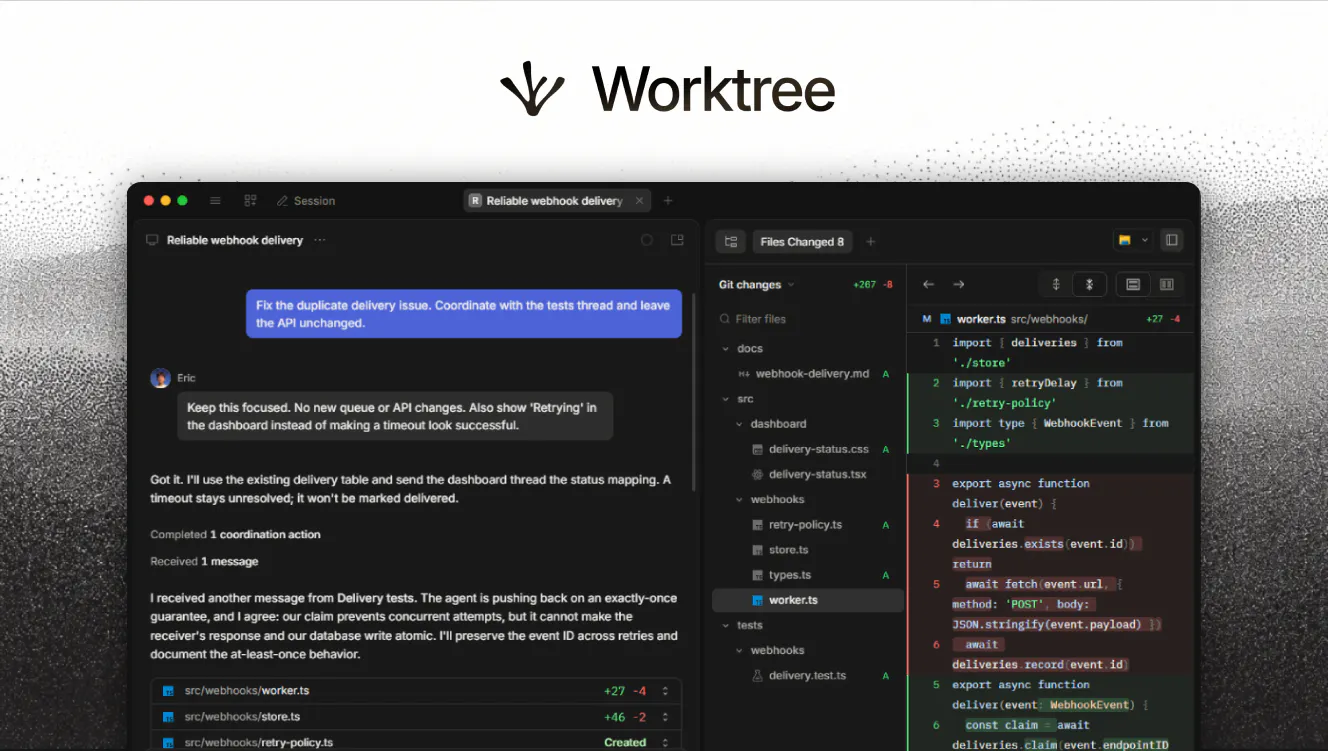1328x751 pixels.
Task: Click the chat panel scrollbar
Action: [x=695, y=391]
